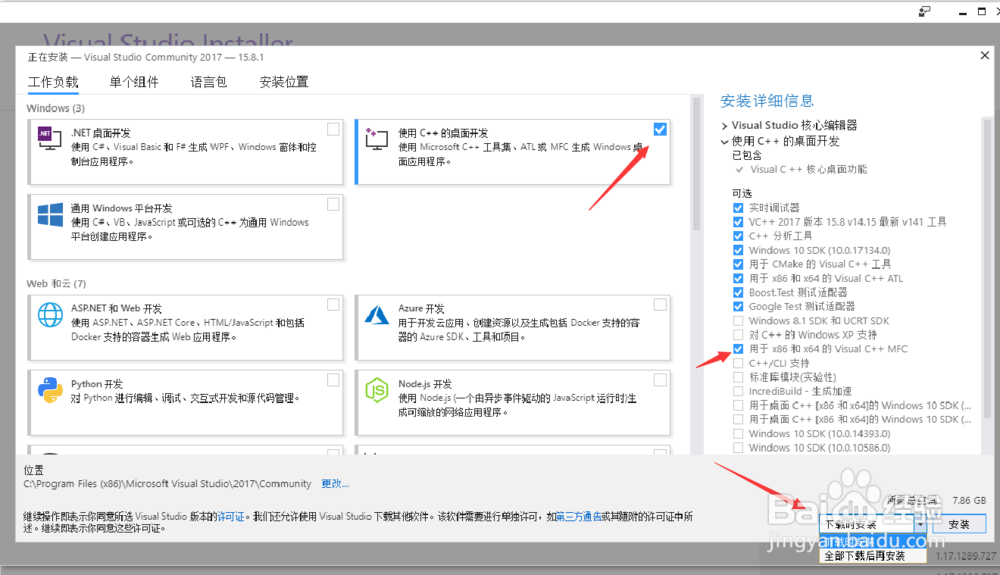The height and width of the screenshot is (575, 1000).
Task: Click the C++ desktop development monitor icon
Action: [x=376, y=138]
